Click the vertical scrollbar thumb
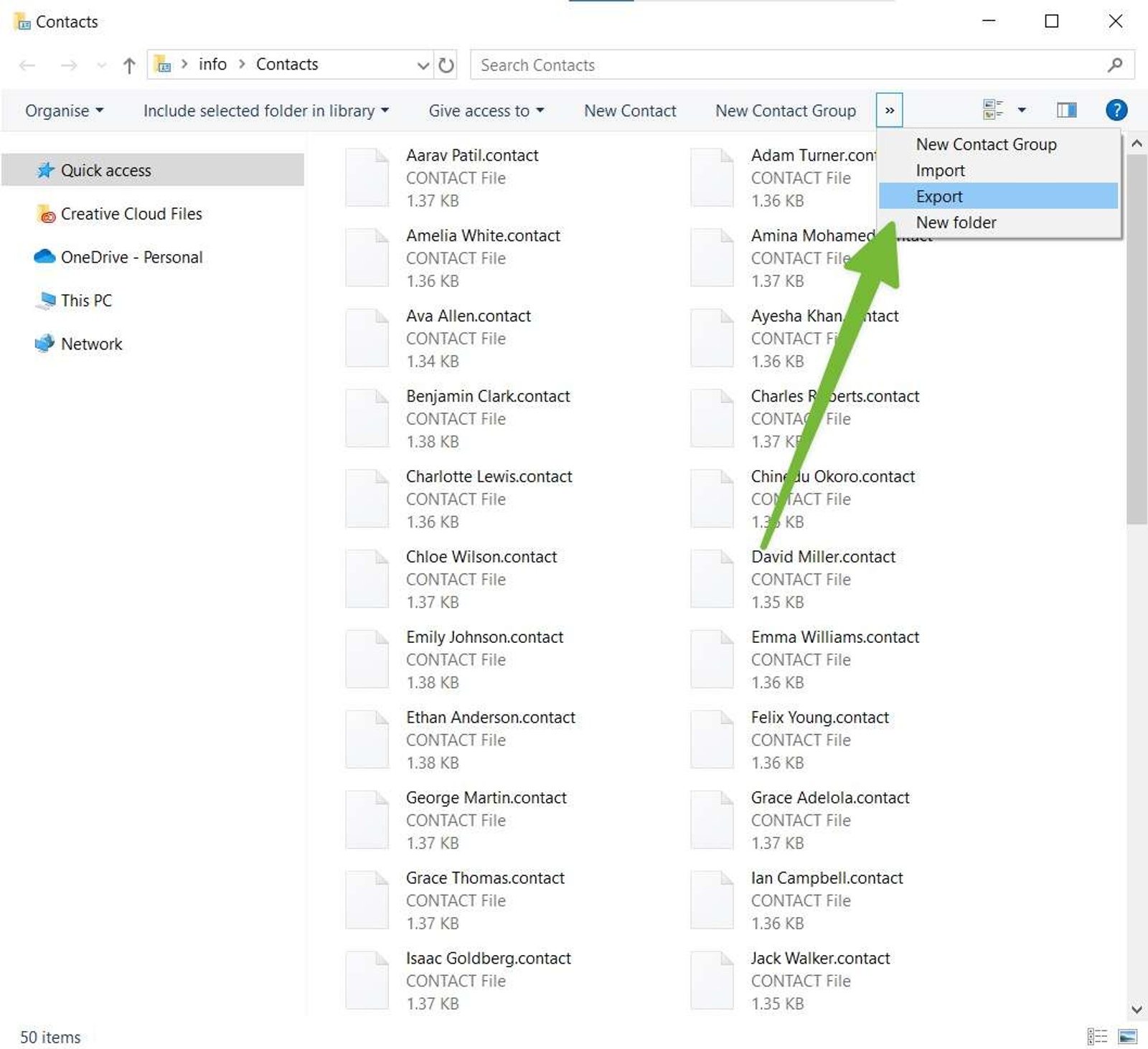 click(1137, 339)
